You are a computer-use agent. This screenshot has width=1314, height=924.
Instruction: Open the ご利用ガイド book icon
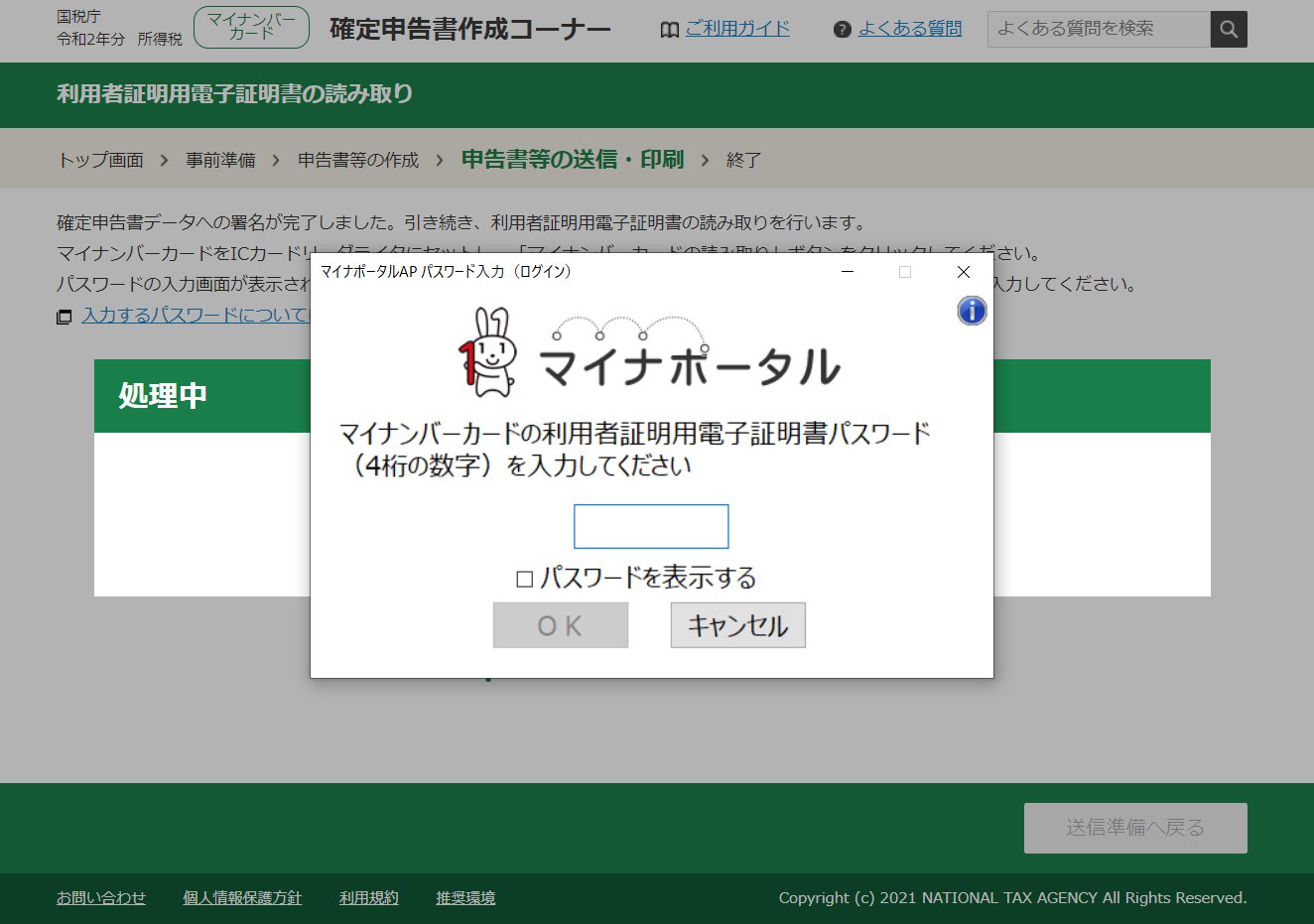[670, 30]
